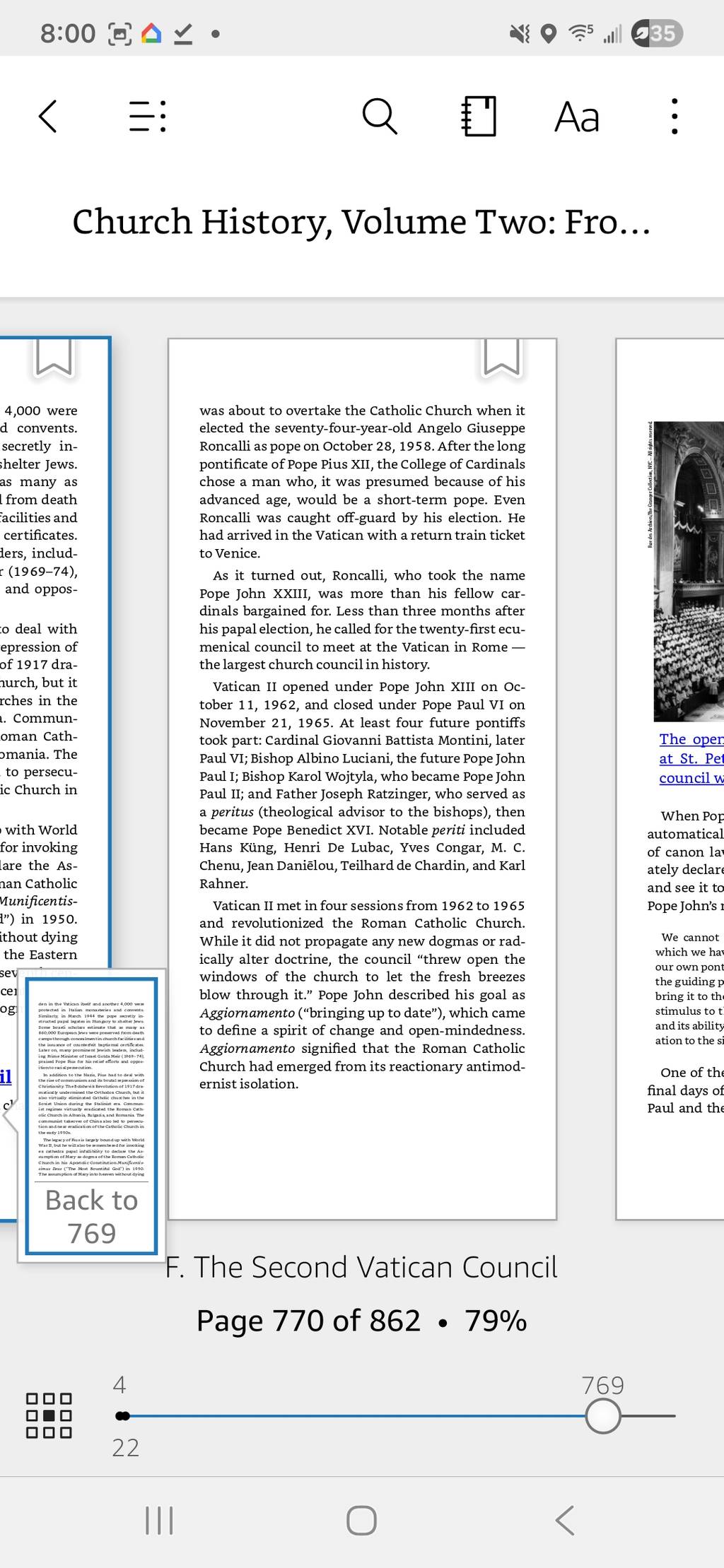This screenshot has width=724, height=1568.
Task: Open the three-dot overflow menu
Action: 674,116
